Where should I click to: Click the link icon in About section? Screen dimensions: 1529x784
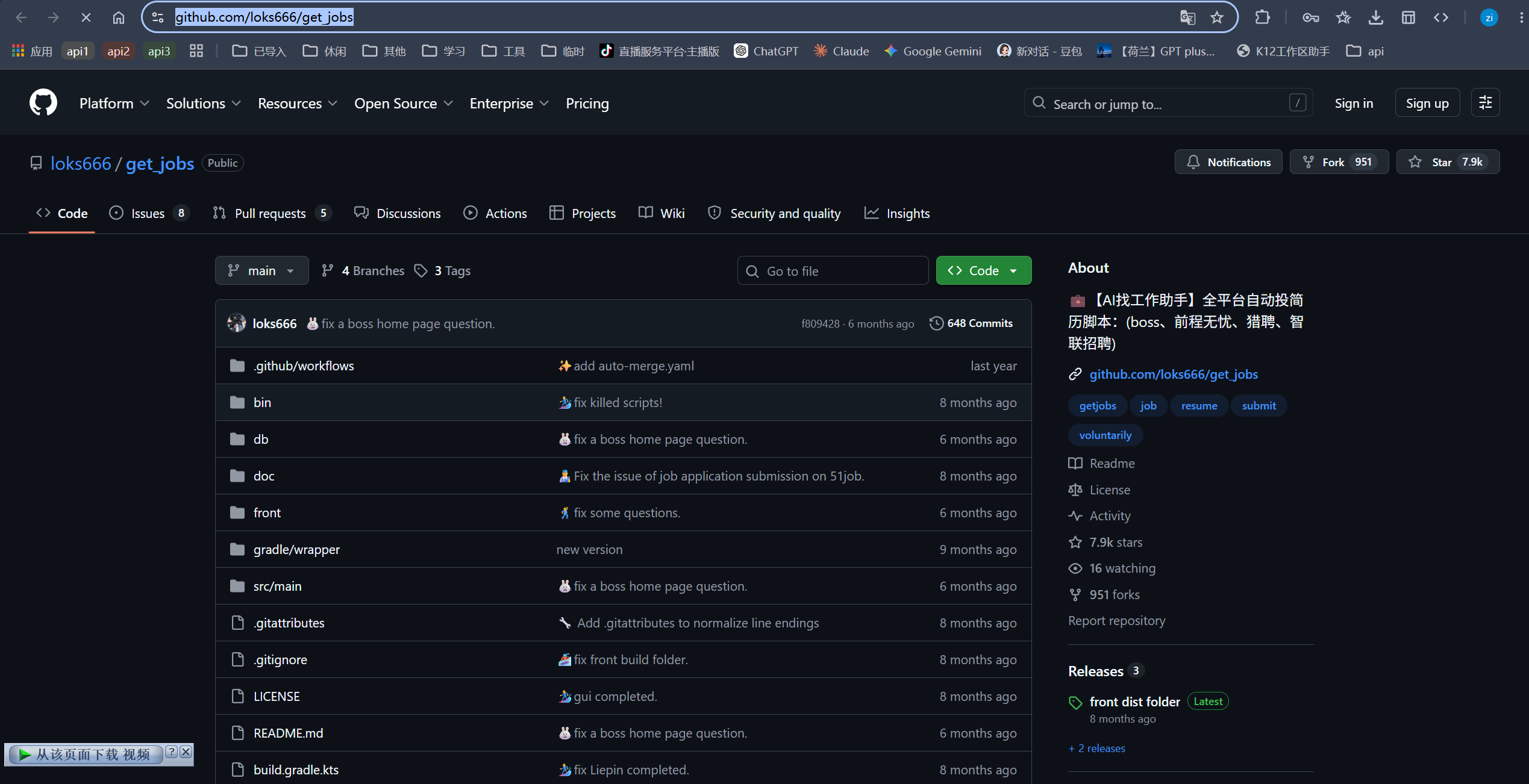click(1075, 375)
